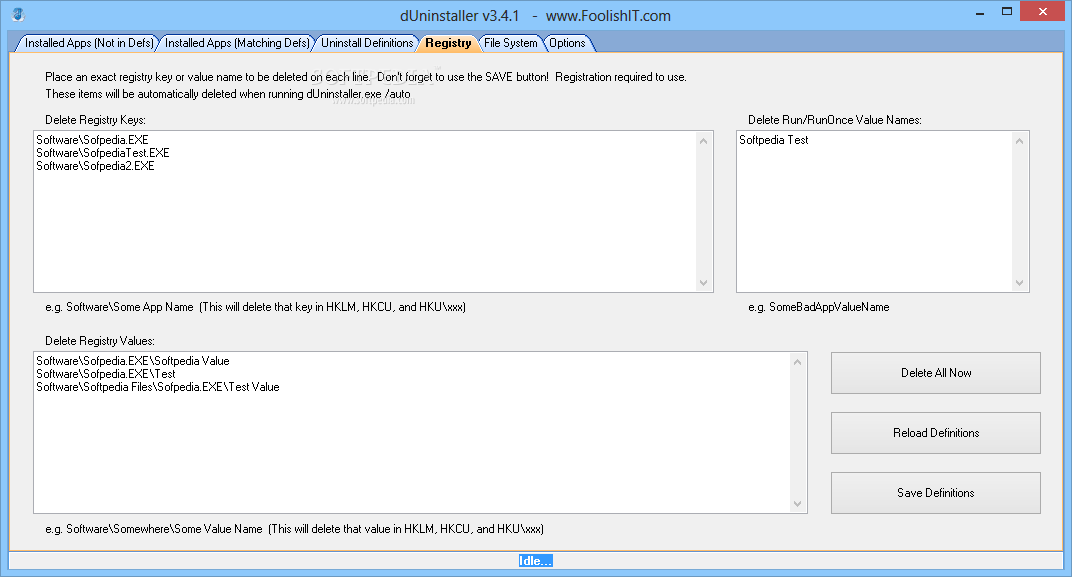Image resolution: width=1072 pixels, height=577 pixels.
Task: Select the Registry tab
Action: [448, 43]
